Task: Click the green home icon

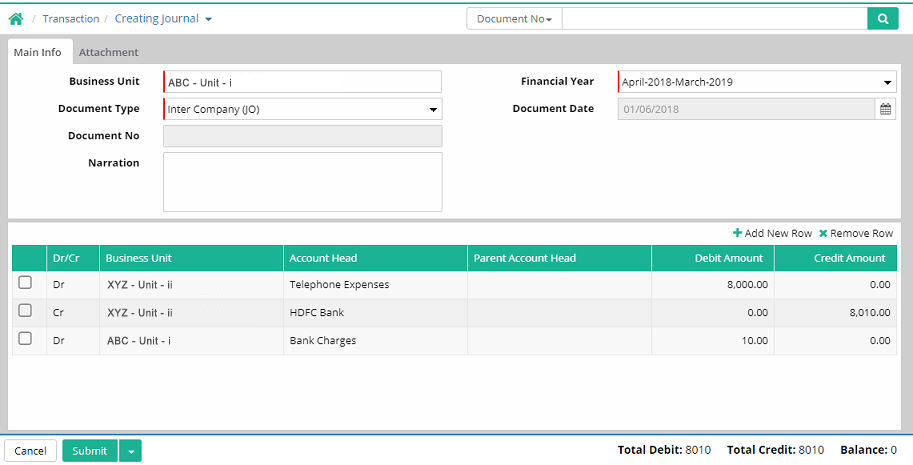Action: tap(16, 19)
